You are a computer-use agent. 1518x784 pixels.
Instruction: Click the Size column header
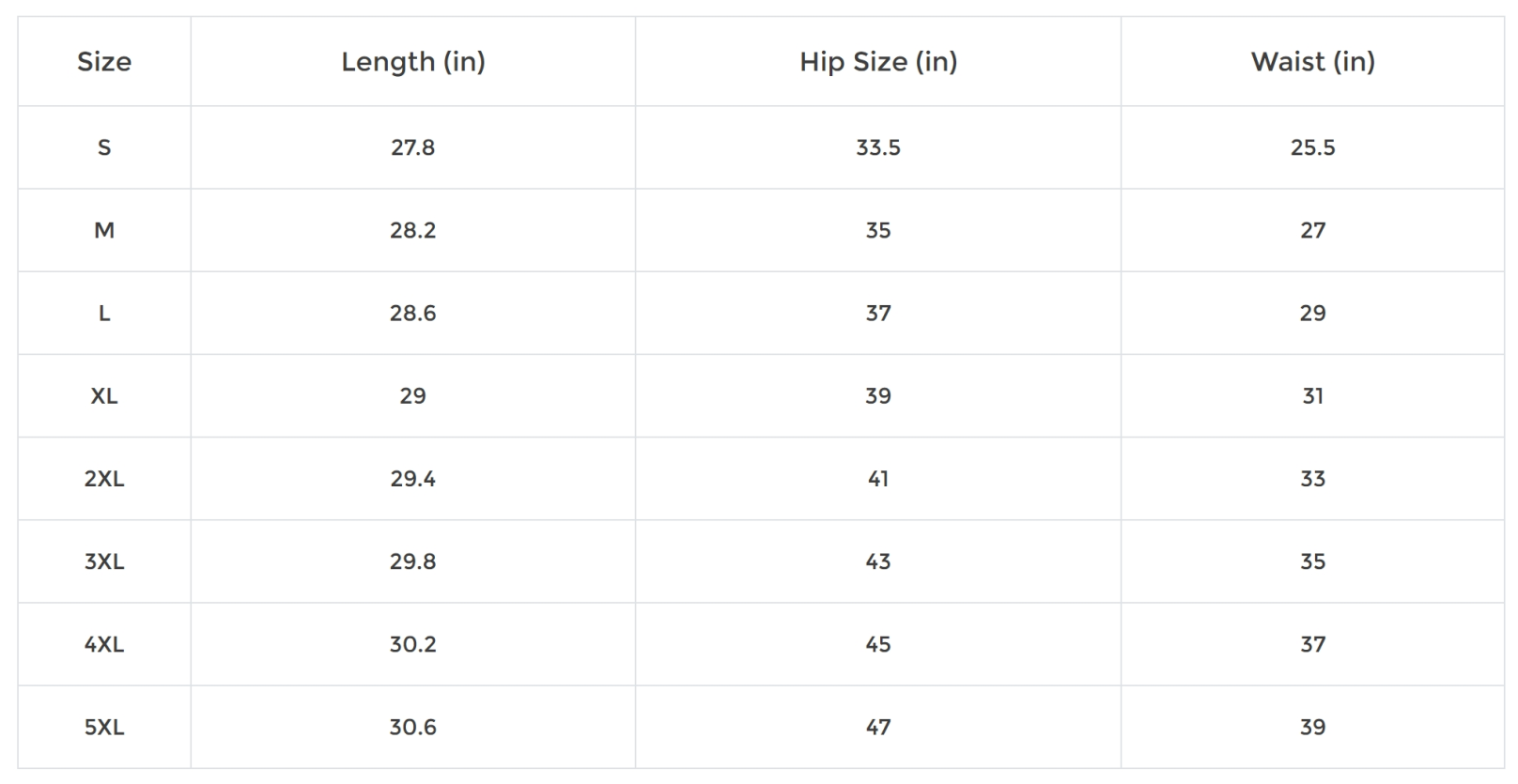[104, 62]
